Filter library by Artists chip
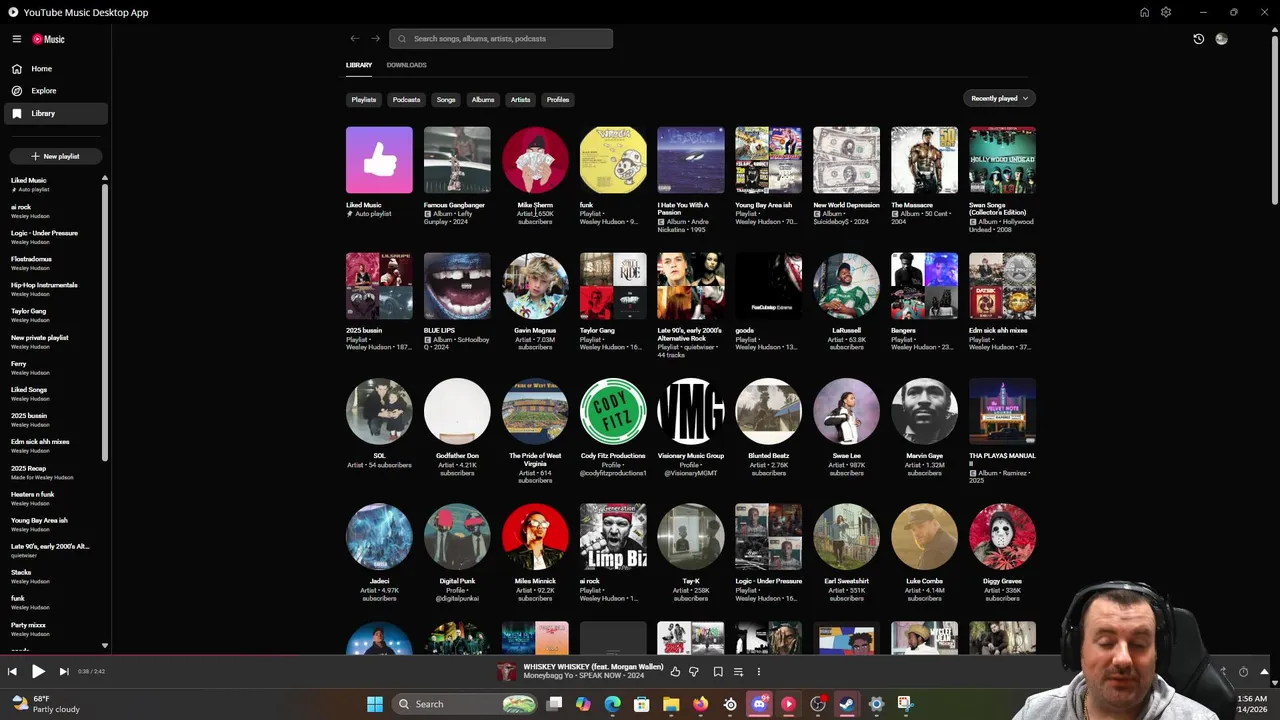The image size is (1280, 720). click(x=520, y=100)
